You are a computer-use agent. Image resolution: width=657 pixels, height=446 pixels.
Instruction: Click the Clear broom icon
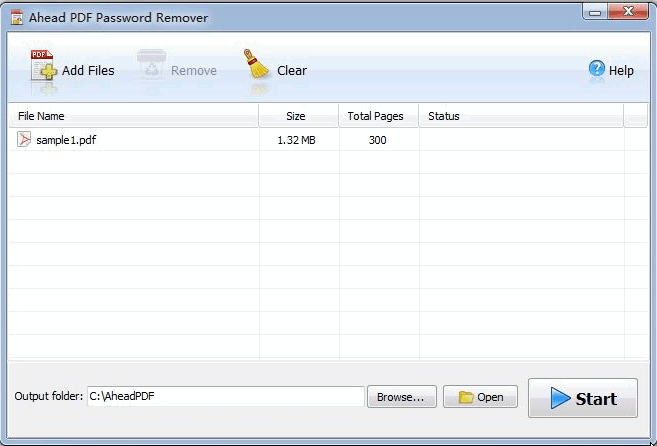click(x=256, y=64)
